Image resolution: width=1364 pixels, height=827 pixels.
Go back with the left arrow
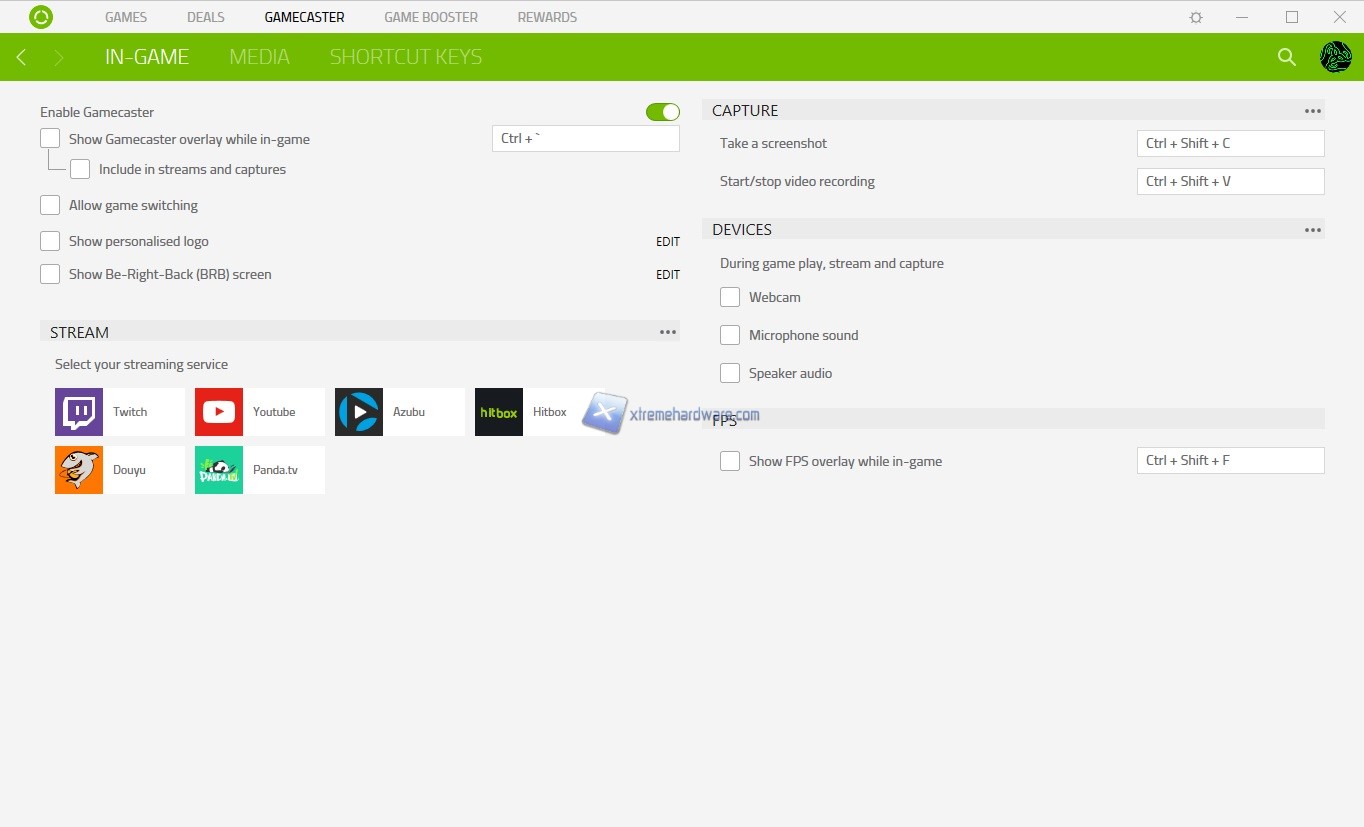(21, 57)
